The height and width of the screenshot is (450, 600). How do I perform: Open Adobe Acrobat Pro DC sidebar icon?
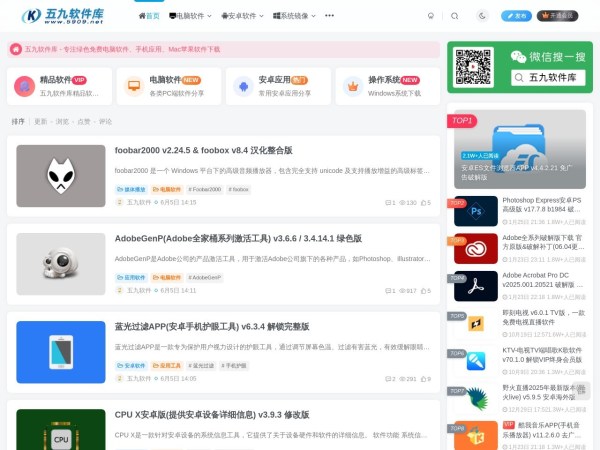pyautogui.click(x=476, y=286)
